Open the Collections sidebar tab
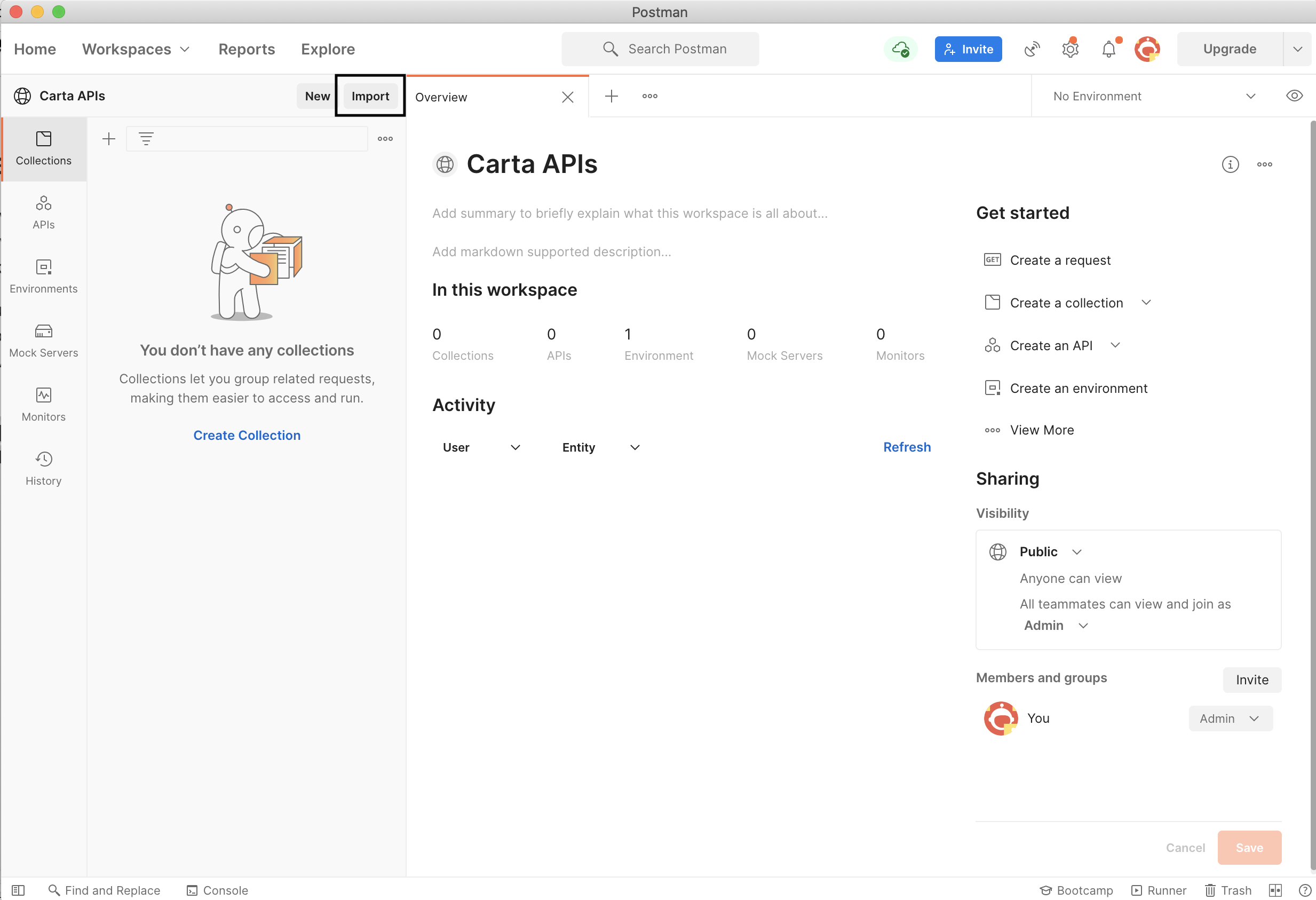The width and height of the screenshot is (1316, 900). [44, 149]
